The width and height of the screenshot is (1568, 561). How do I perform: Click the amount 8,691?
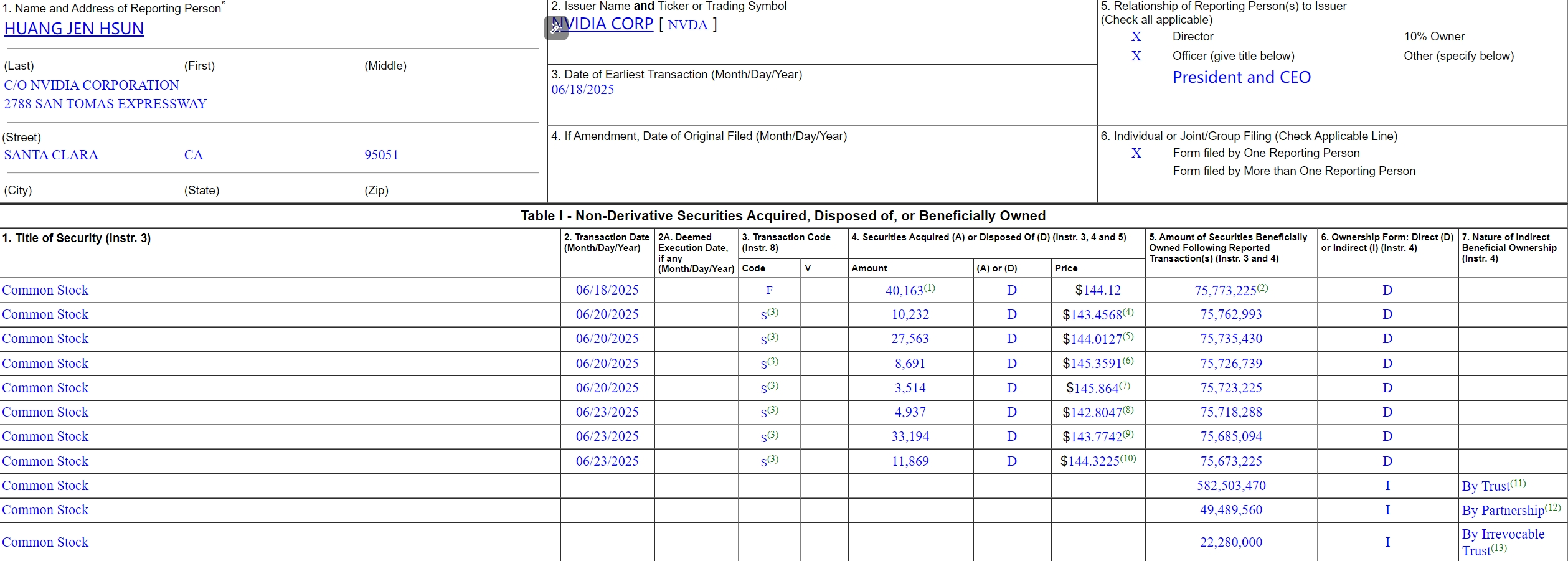[x=910, y=364]
